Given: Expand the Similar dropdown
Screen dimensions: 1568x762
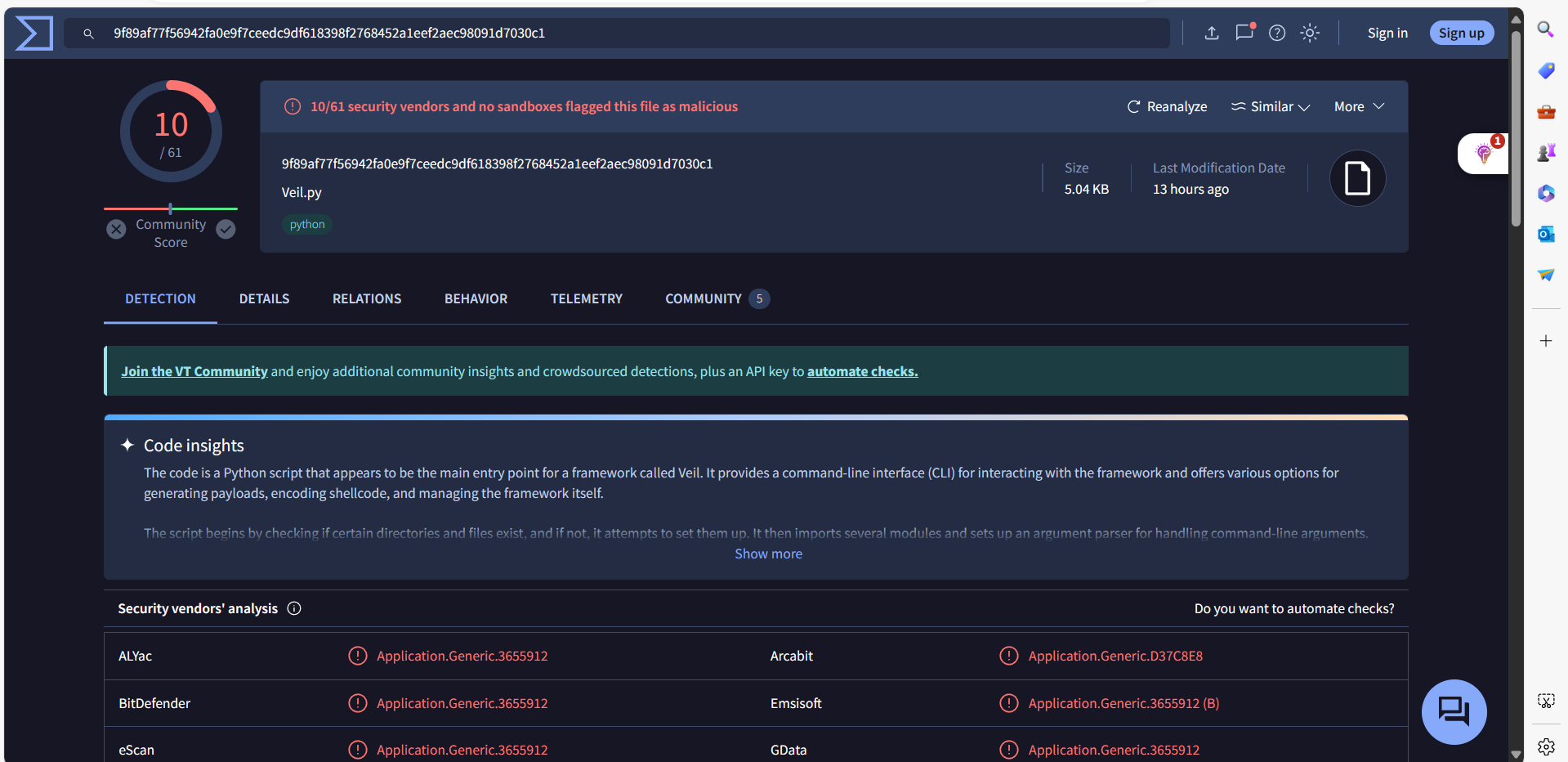Looking at the screenshot, I should (x=1271, y=106).
